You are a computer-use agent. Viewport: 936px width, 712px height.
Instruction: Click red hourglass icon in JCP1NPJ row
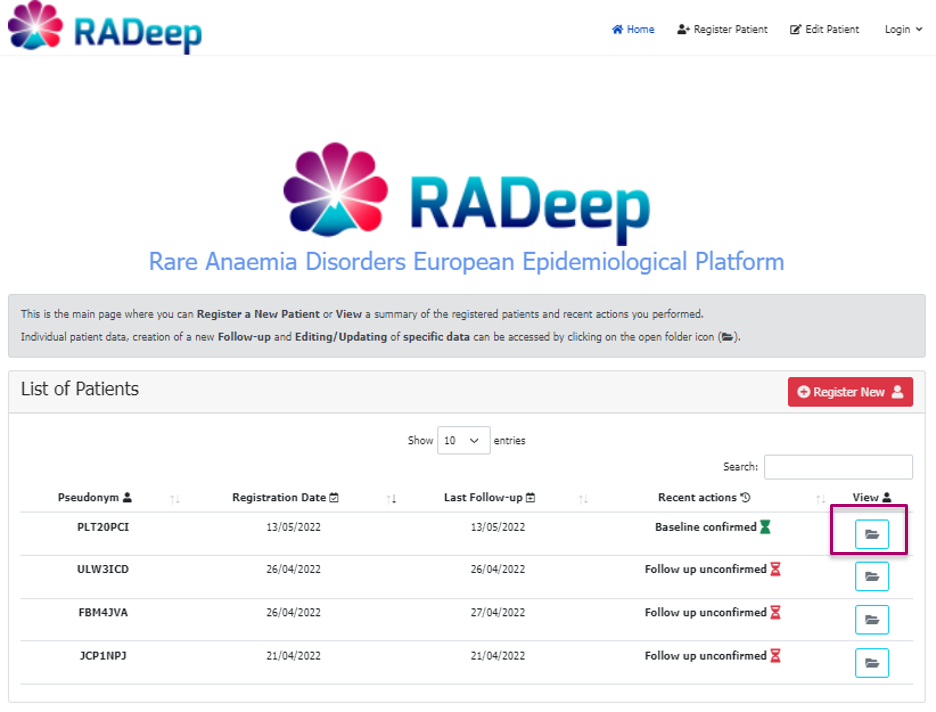click(775, 655)
